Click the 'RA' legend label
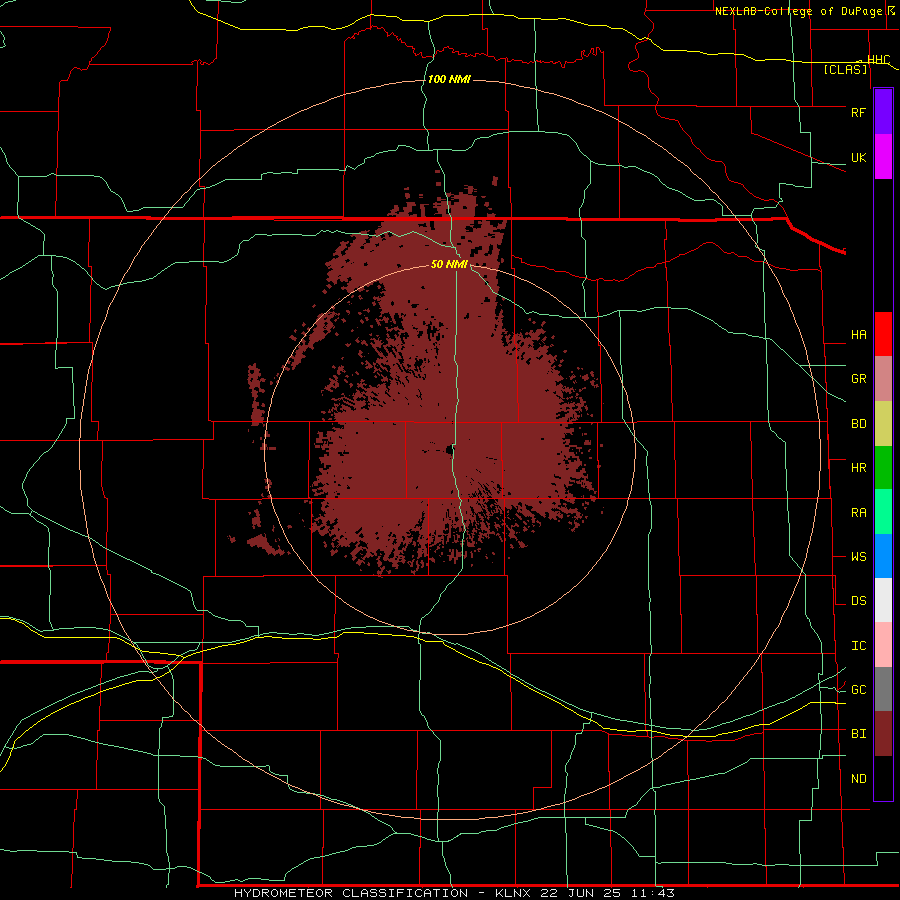900x900 pixels. pos(858,513)
